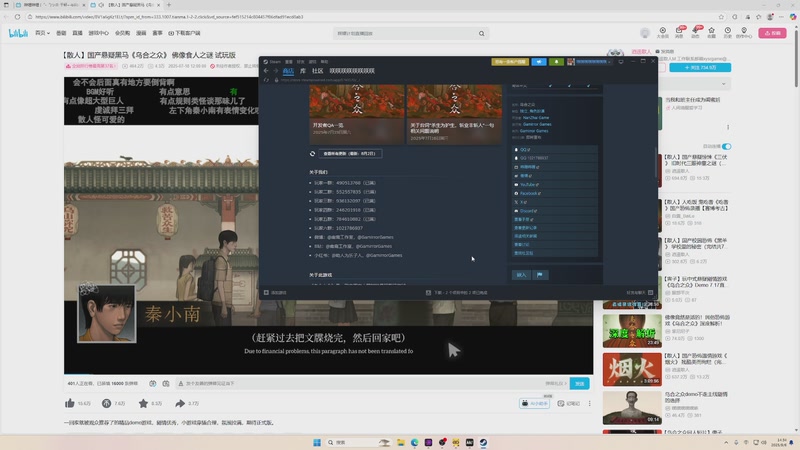
Task: Open Steam icon on the Windows taskbar
Action: [483, 442]
